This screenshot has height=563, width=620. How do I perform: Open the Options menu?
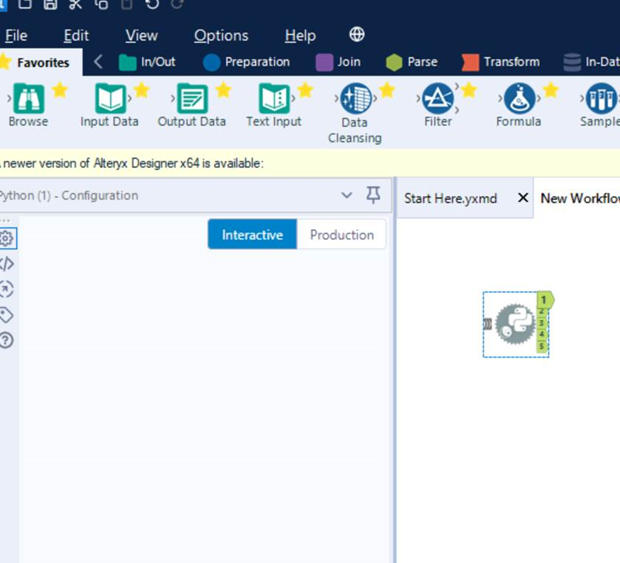(x=221, y=36)
